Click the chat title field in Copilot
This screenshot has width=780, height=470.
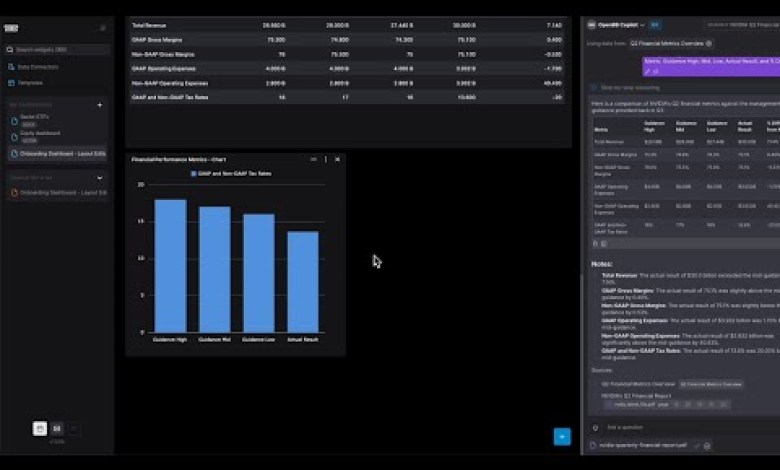(743, 25)
